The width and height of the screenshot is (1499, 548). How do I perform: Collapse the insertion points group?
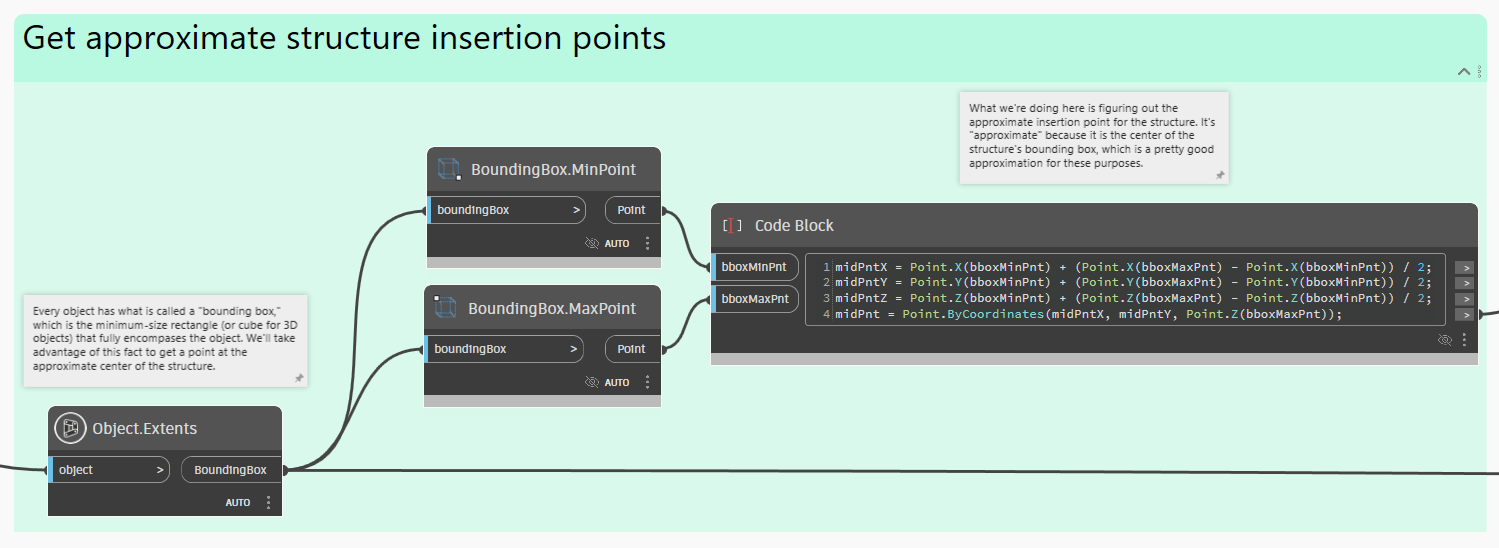coord(1464,72)
